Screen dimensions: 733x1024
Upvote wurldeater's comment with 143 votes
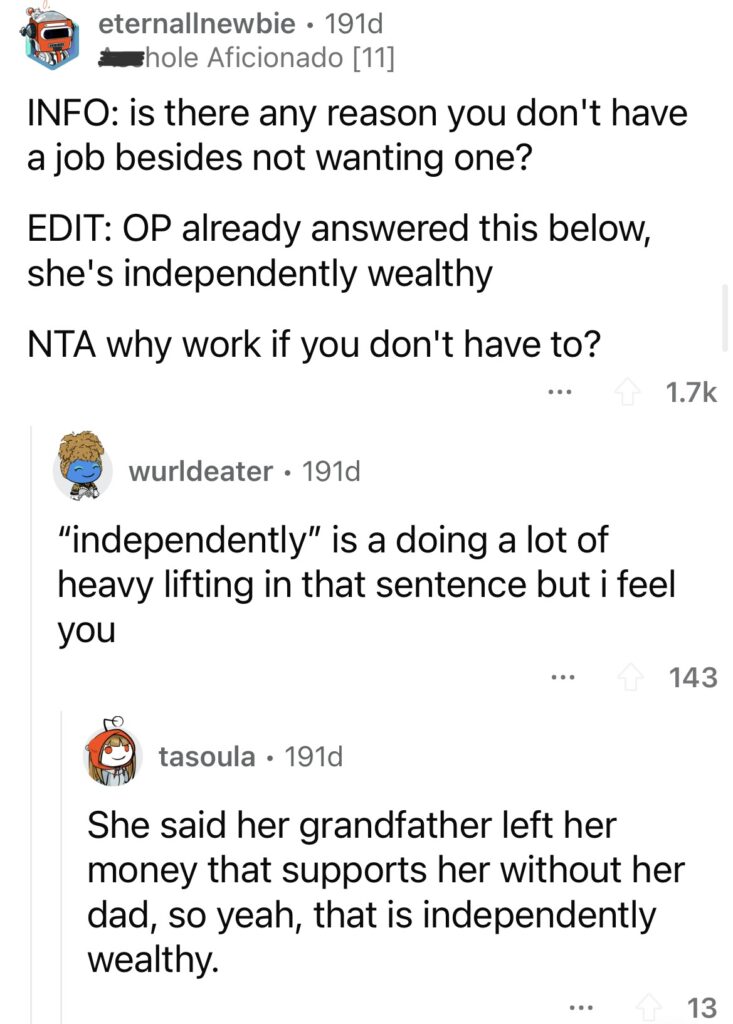coord(630,677)
